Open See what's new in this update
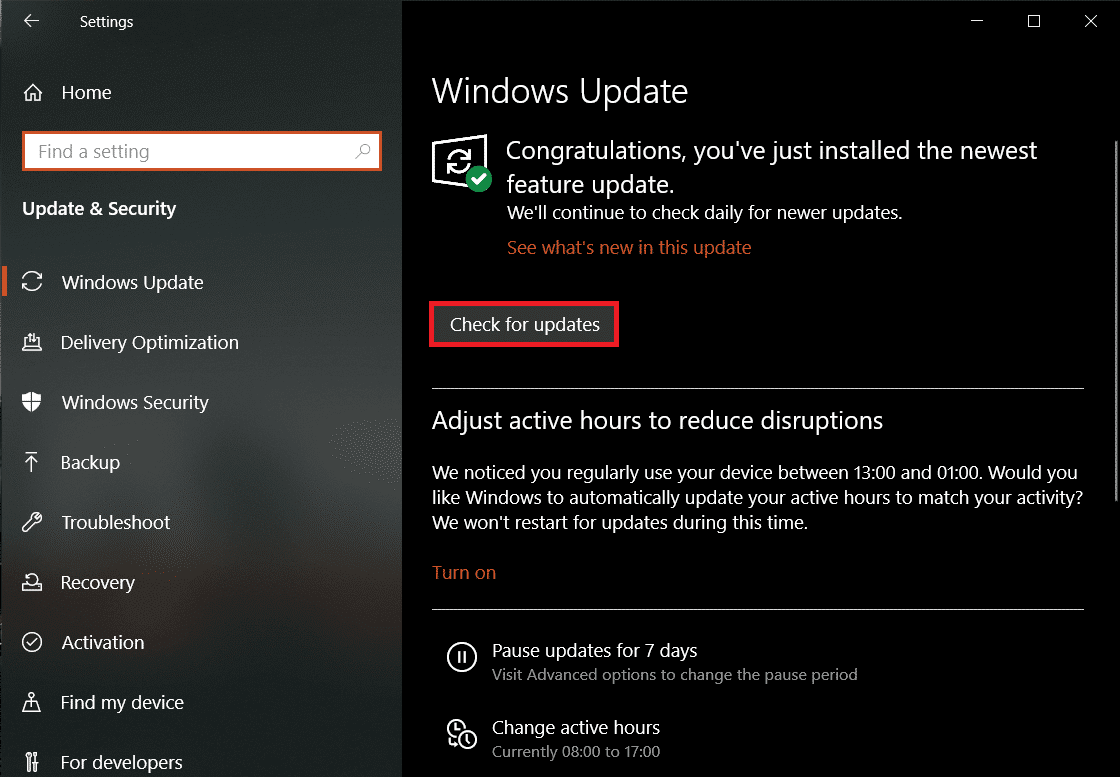 (x=629, y=247)
